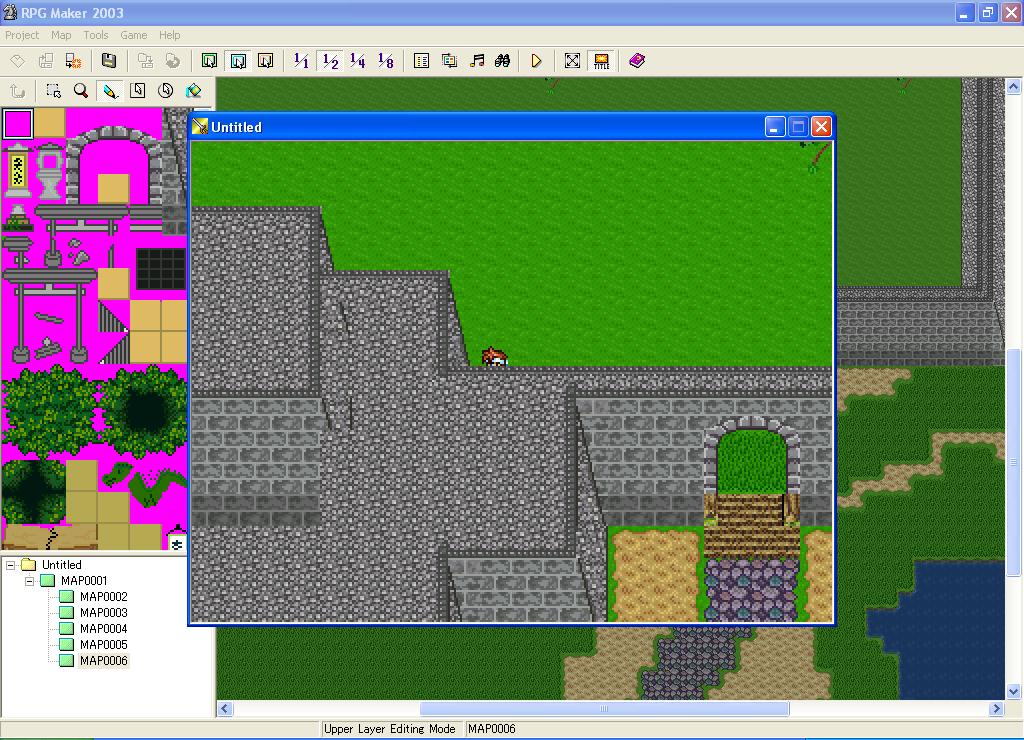Viewport: 1024px width, 740px height.
Task: Switch to Upper Layer editing mode
Action: [x=238, y=61]
